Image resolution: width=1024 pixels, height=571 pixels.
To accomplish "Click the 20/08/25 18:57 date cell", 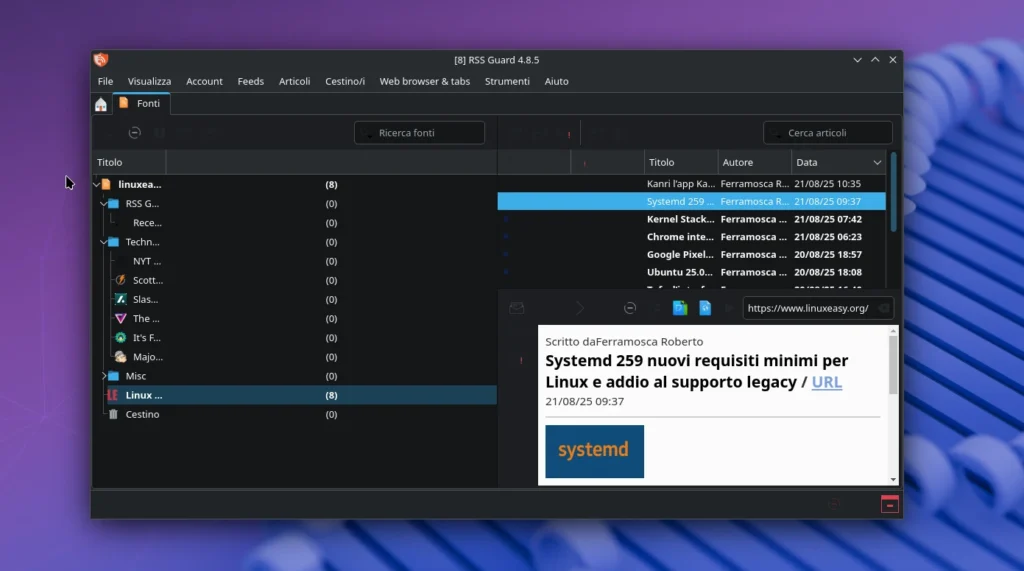I will click(x=827, y=255).
